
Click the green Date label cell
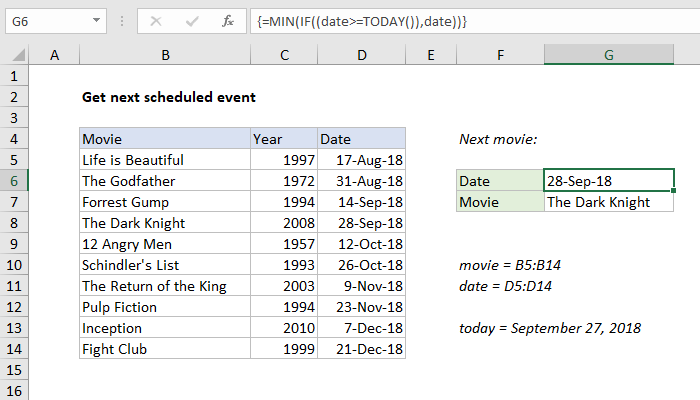500,181
